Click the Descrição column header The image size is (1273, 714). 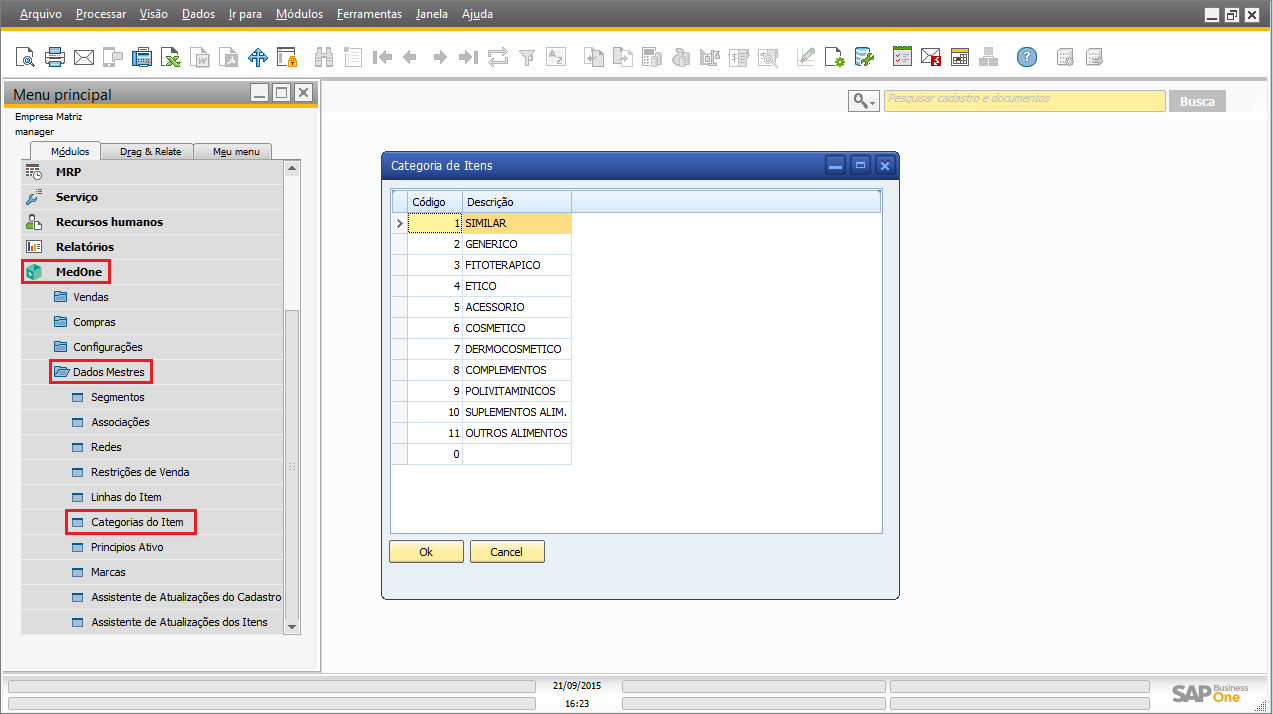click(x=517, y=202)
